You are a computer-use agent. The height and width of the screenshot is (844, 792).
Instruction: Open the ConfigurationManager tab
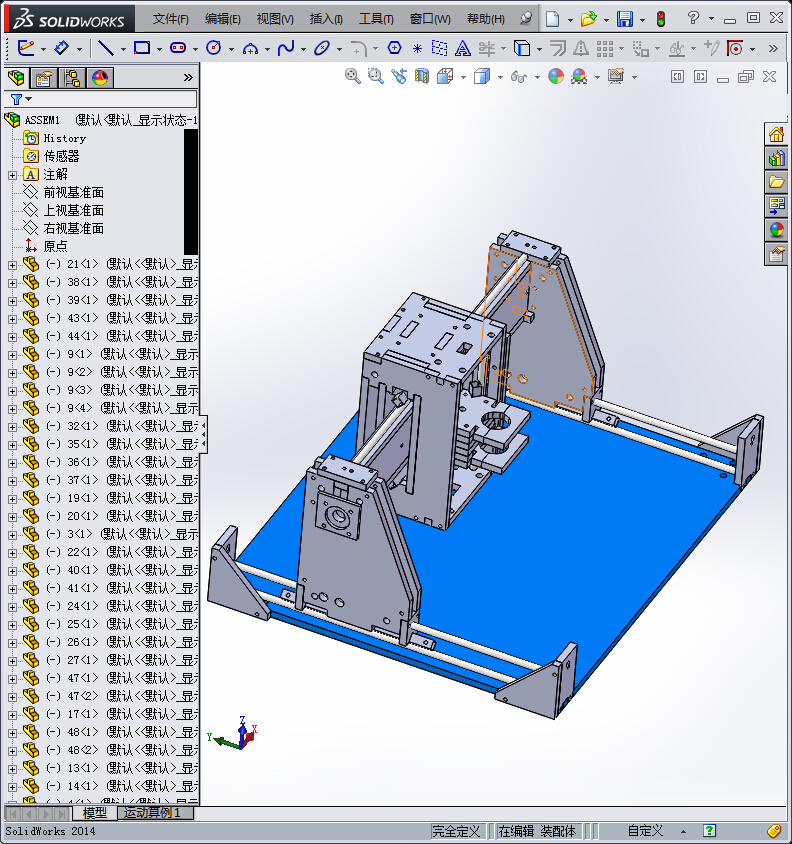click(x=72, y=78)
